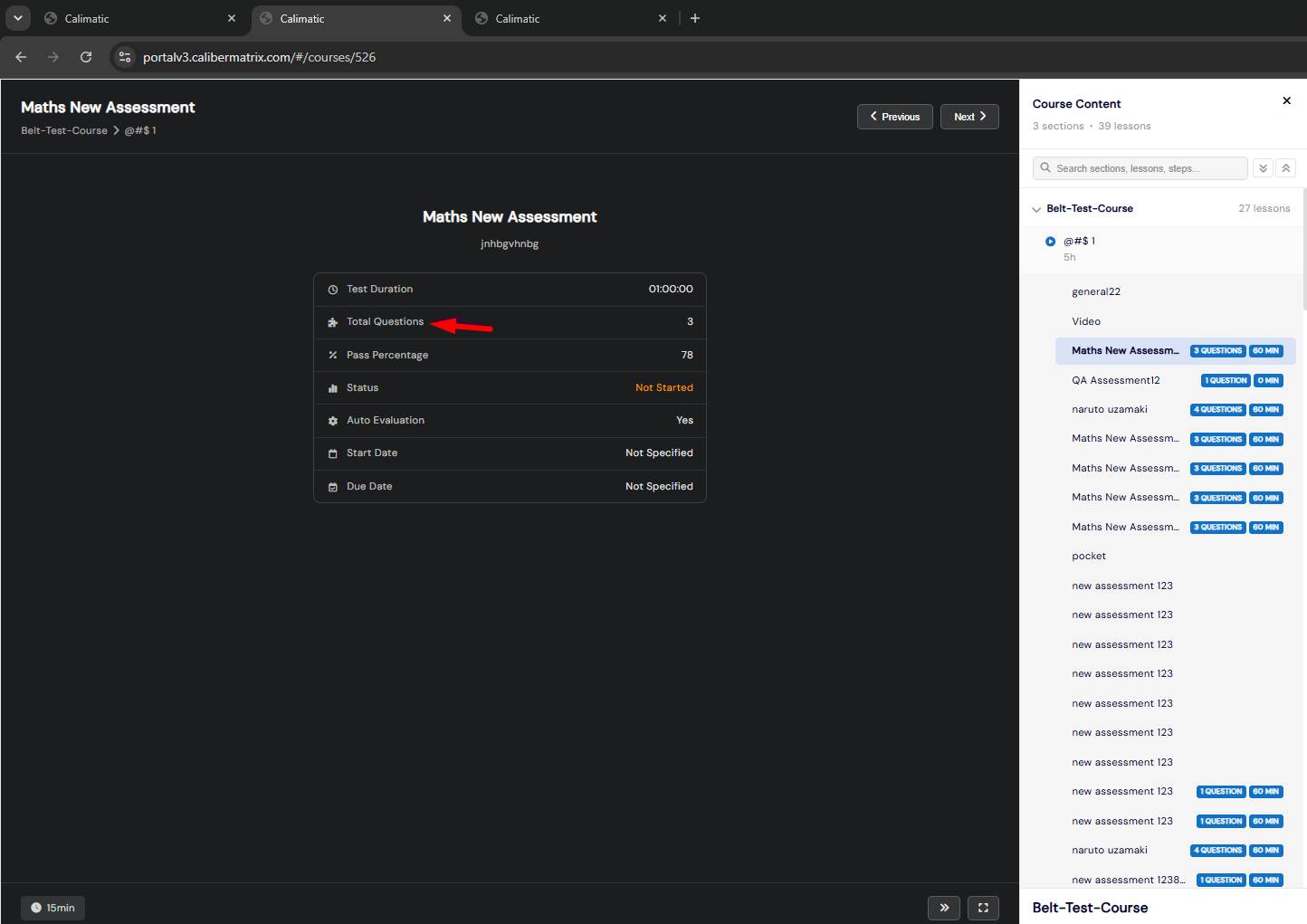
Task: Reload the page with refresh icon
Action: pos(86,57)
